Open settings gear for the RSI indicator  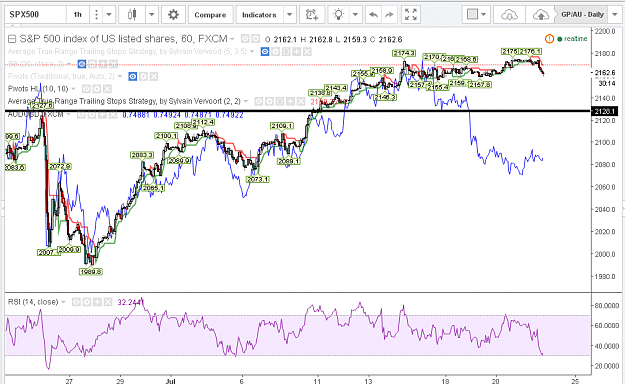click(x=86, y=302)
